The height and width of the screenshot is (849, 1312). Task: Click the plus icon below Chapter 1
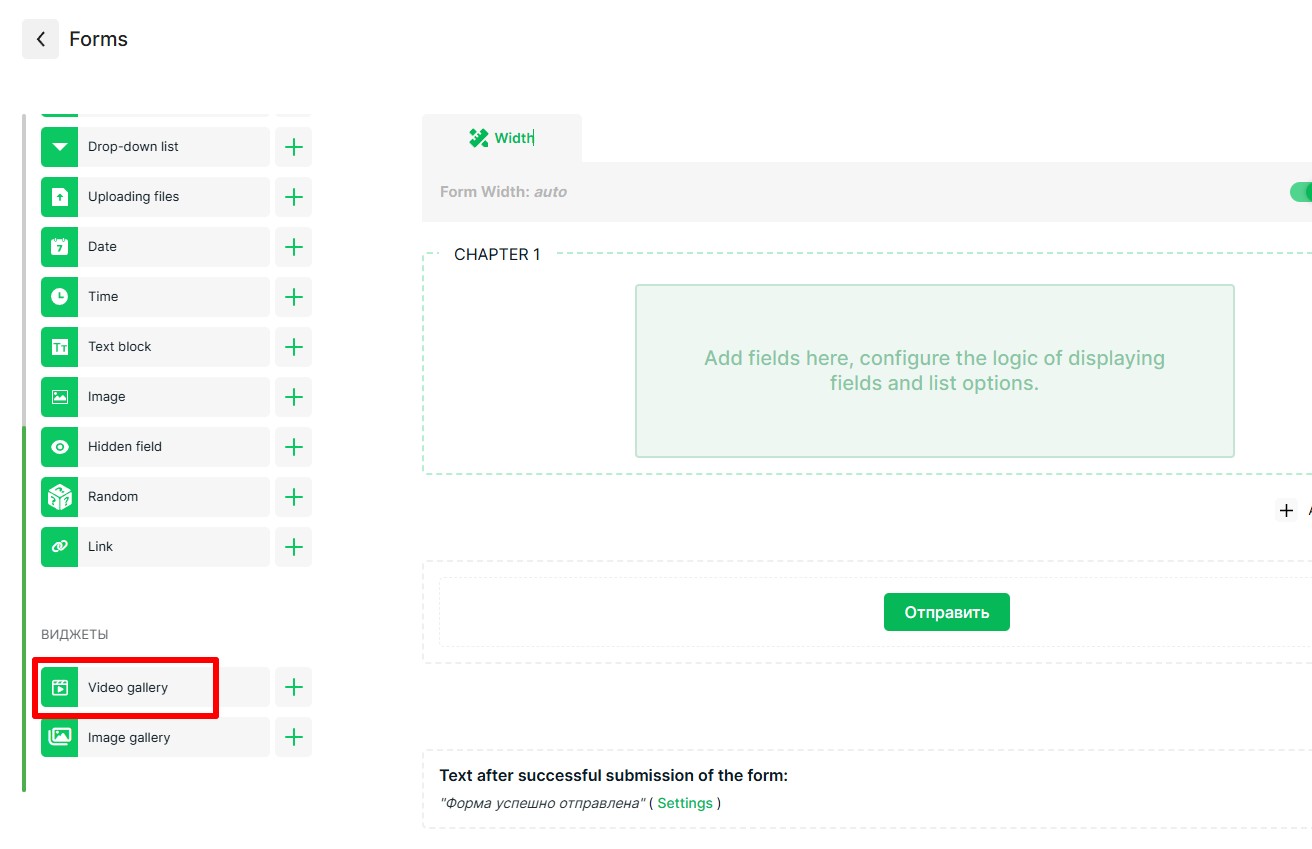pos(1286,510)
